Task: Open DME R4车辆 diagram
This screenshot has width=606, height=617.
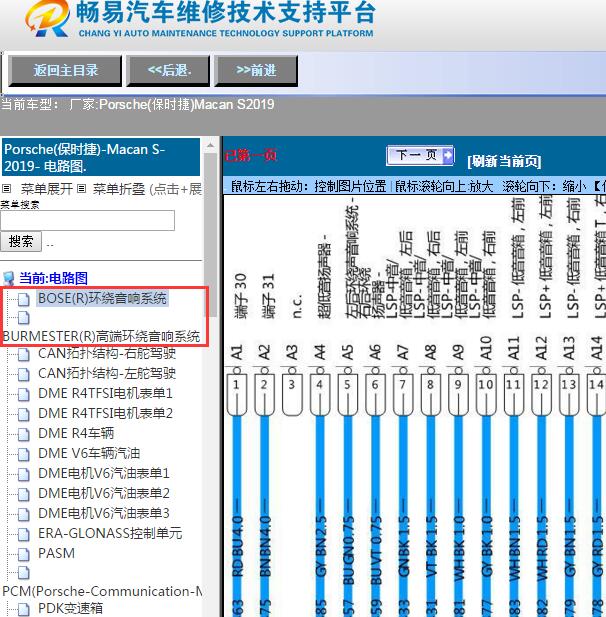Action: click(76, 433)
